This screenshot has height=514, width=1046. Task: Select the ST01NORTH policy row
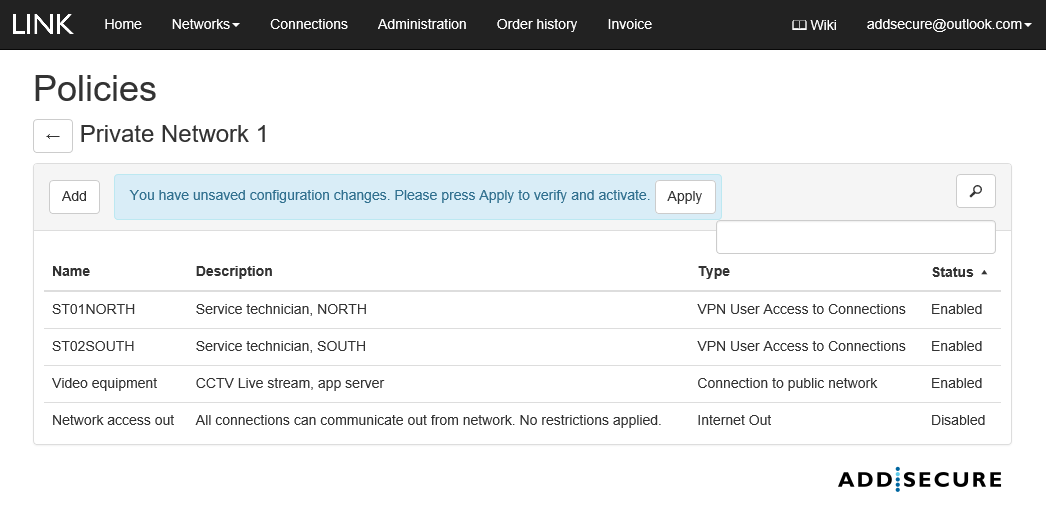93,310
